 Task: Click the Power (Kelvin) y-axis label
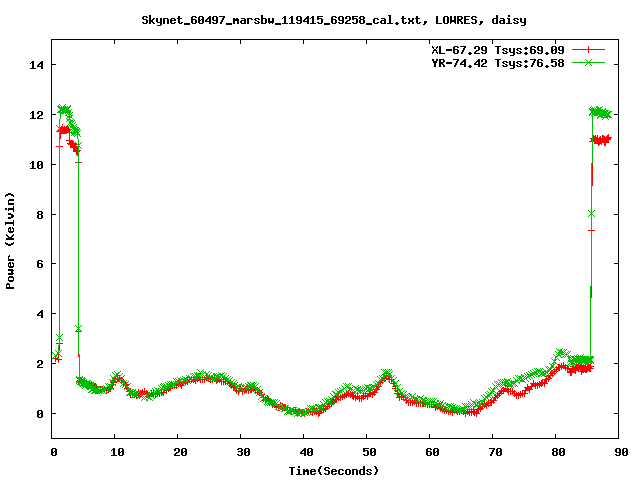pyautogui.click(x=10, y=241)
